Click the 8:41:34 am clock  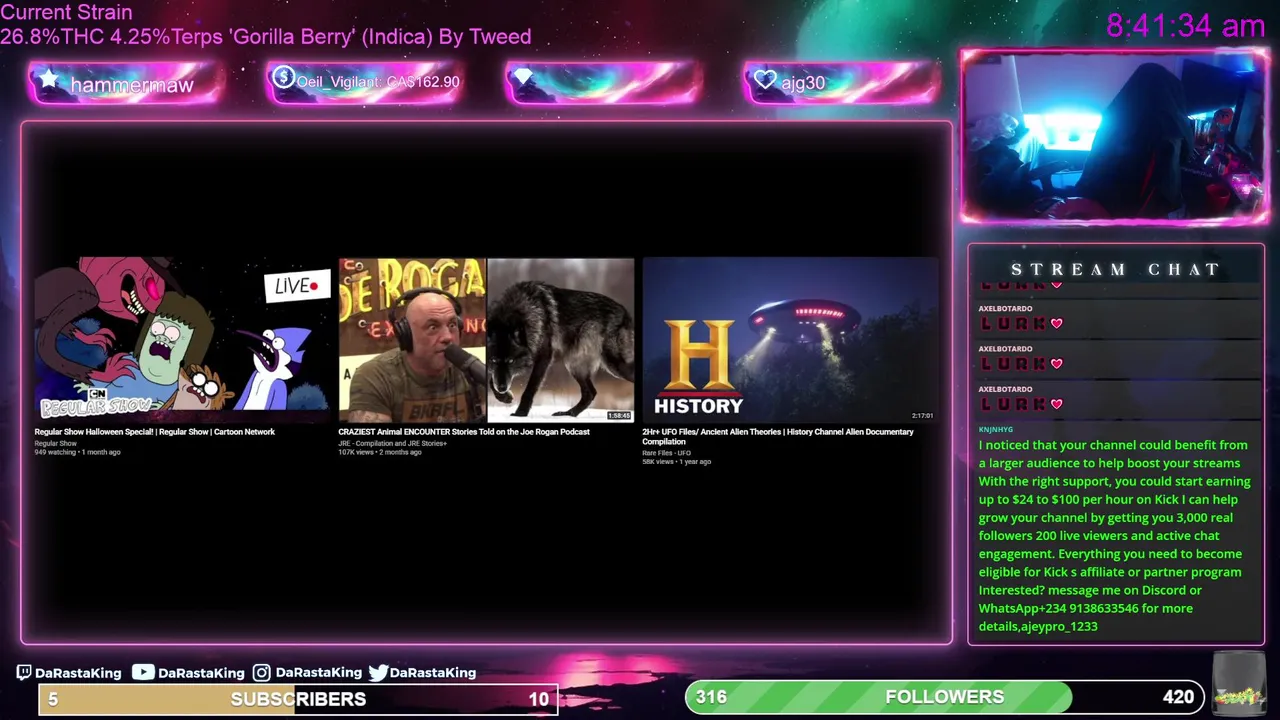tap(1186, 26)
